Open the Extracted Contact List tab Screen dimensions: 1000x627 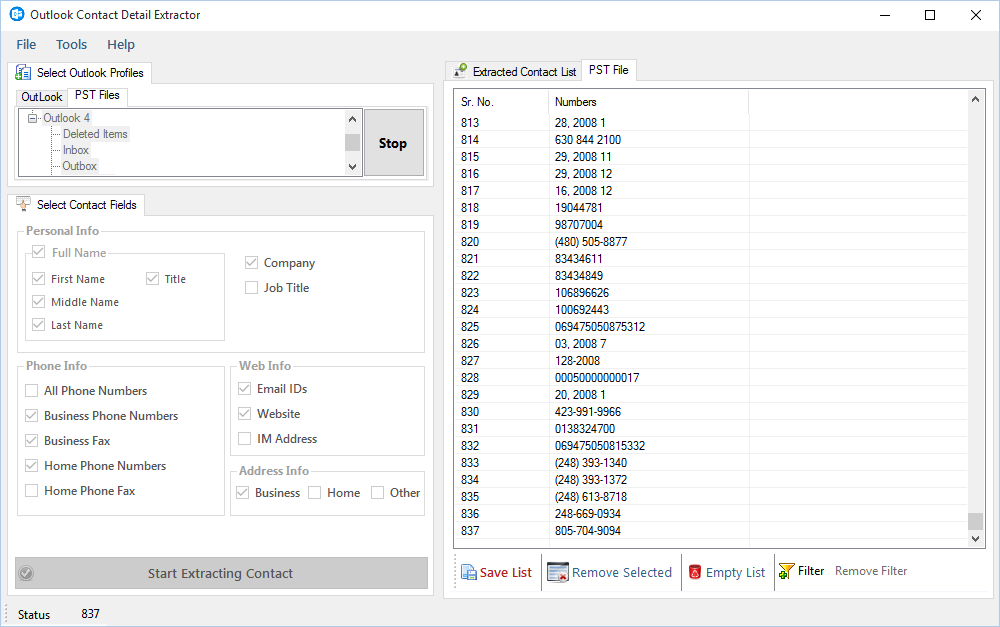[x=515, y=71]
